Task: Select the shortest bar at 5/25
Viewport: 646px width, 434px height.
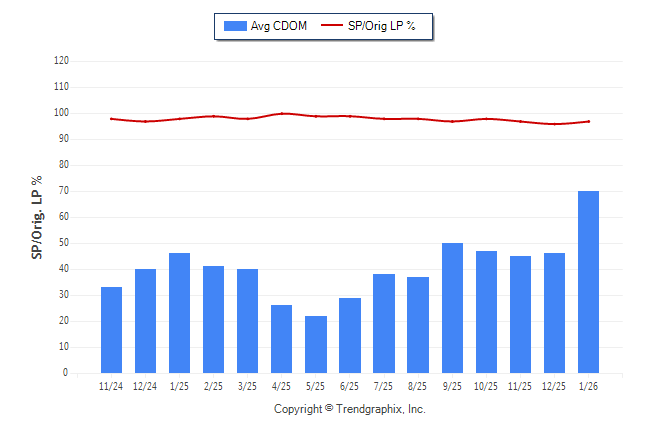Action: pyautogui.click(x=316, y=344)
